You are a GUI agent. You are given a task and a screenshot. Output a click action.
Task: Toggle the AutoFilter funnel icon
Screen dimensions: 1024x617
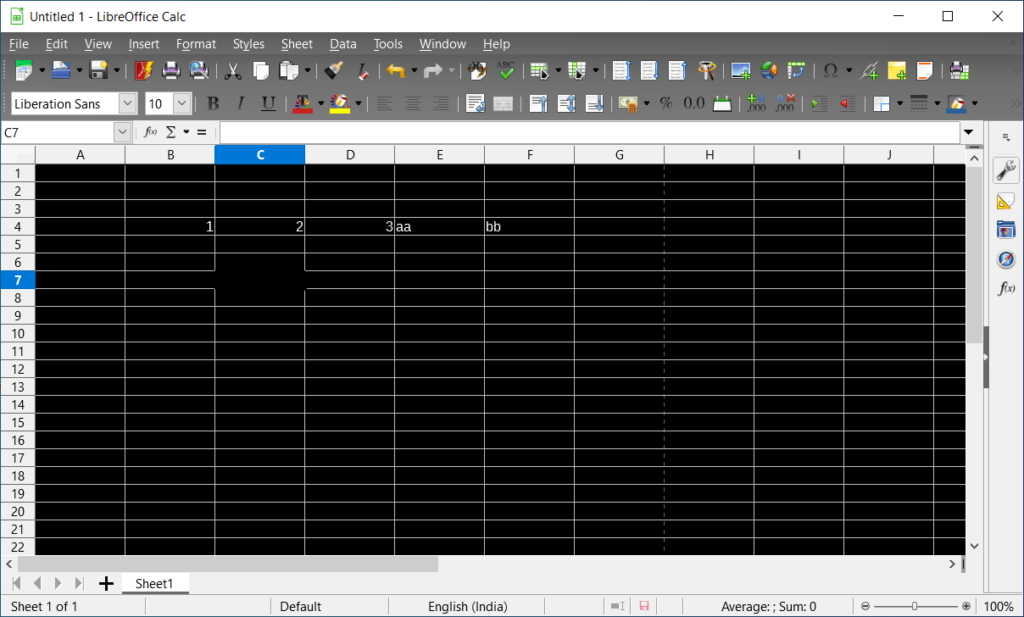(x=706, y=71)
